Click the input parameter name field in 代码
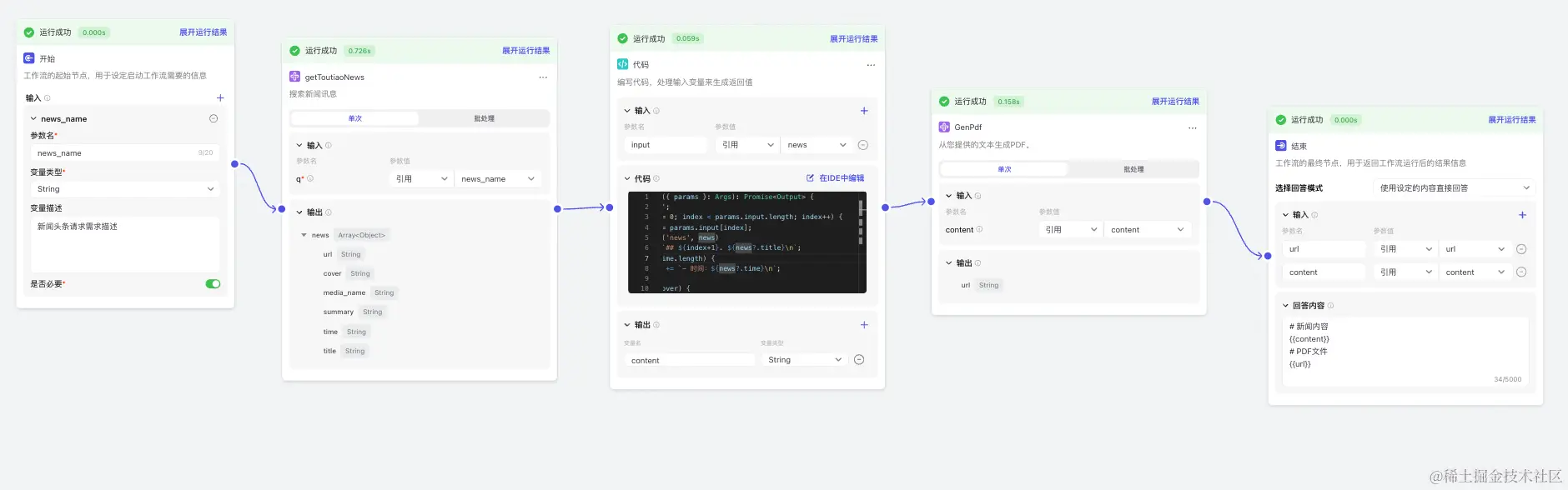The height and width of the screenshot is (490, 1568). point(666,145)
